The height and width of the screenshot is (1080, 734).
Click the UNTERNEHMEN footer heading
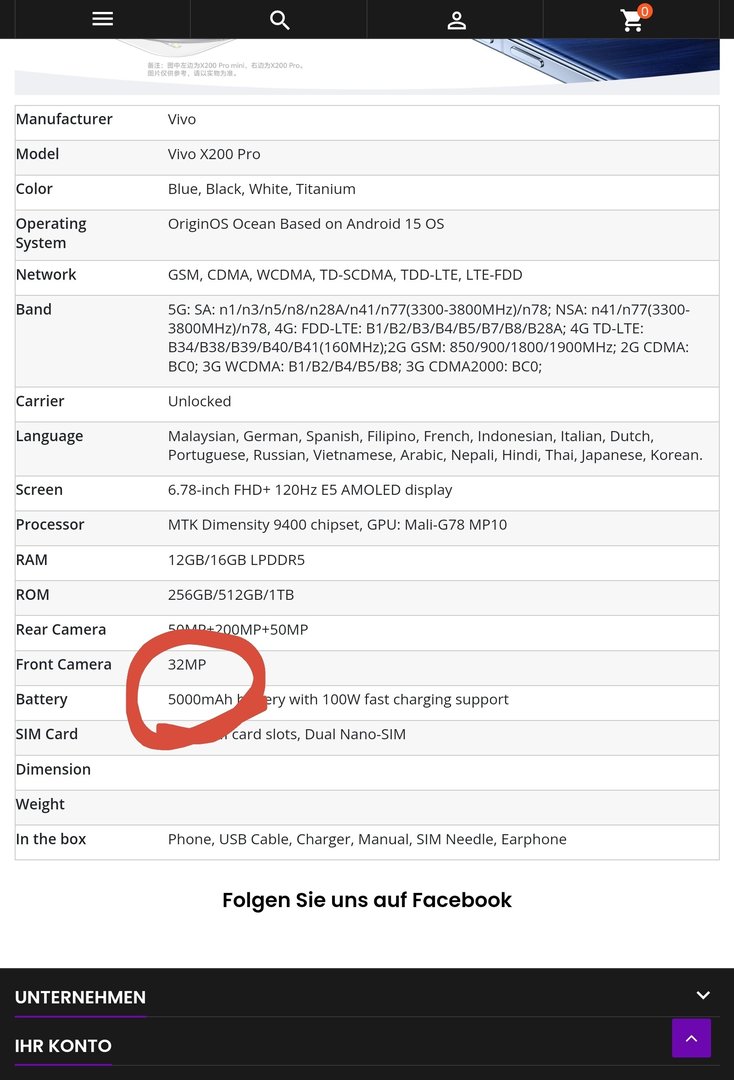[80, 997]
